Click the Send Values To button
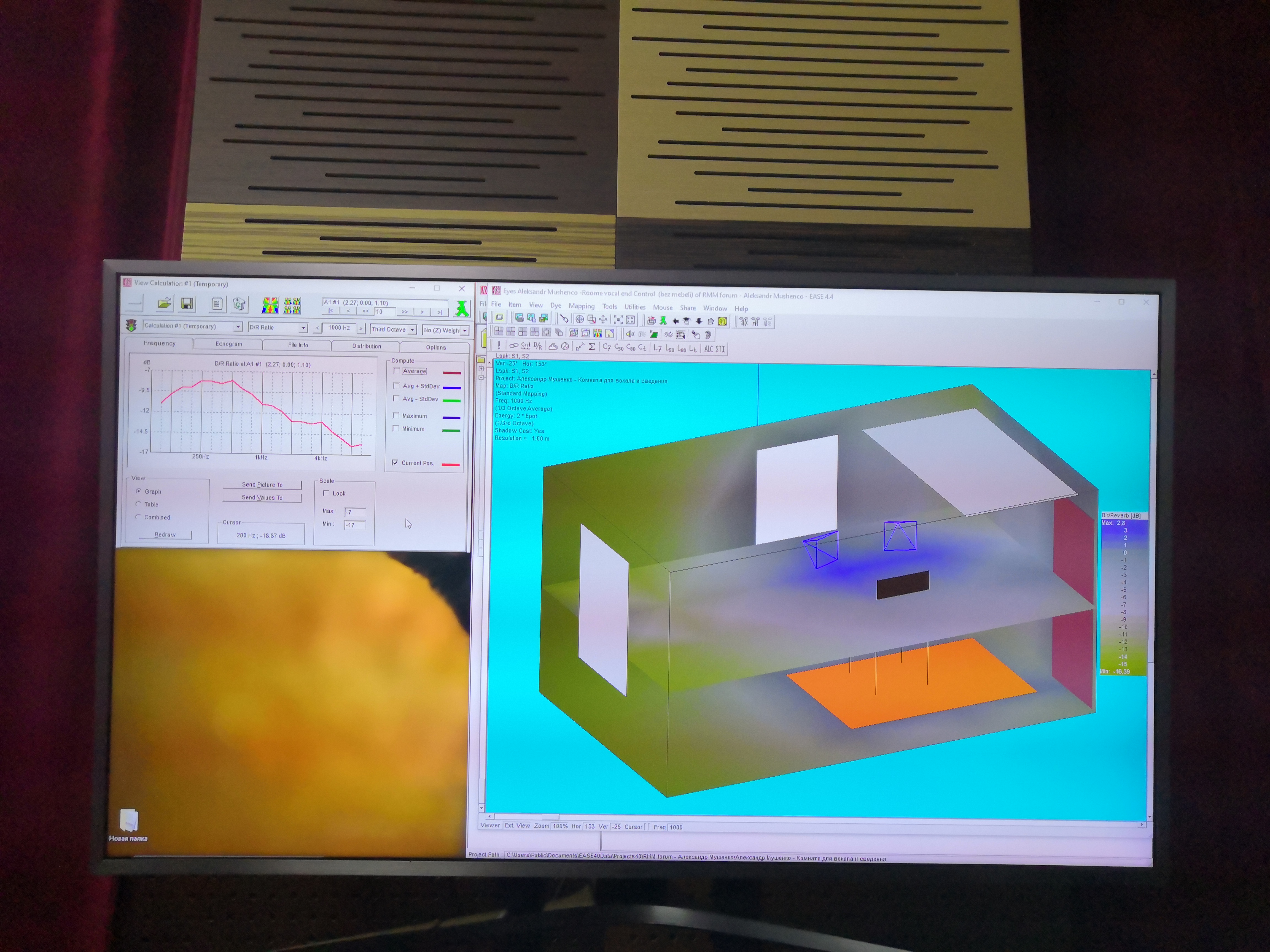1270x952 pixels. pyautogui.click(x=262, y=497)
